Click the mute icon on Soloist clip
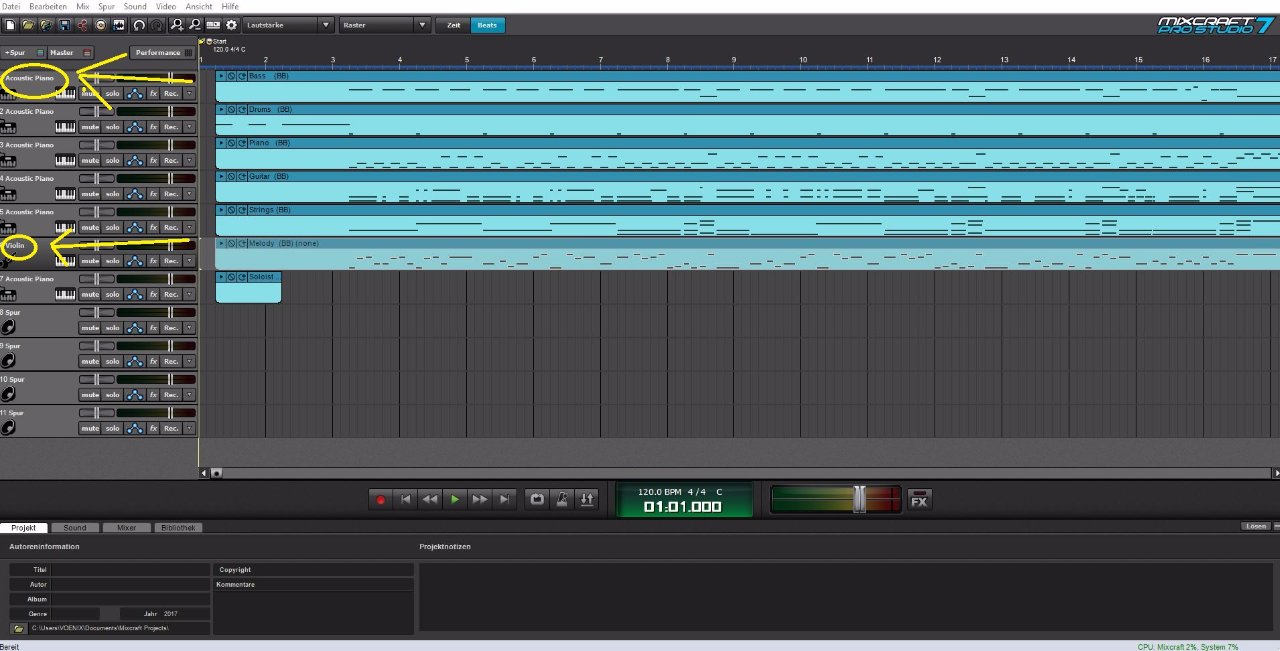Viewport: 1280px width, 651px height. tap(231, 276)
